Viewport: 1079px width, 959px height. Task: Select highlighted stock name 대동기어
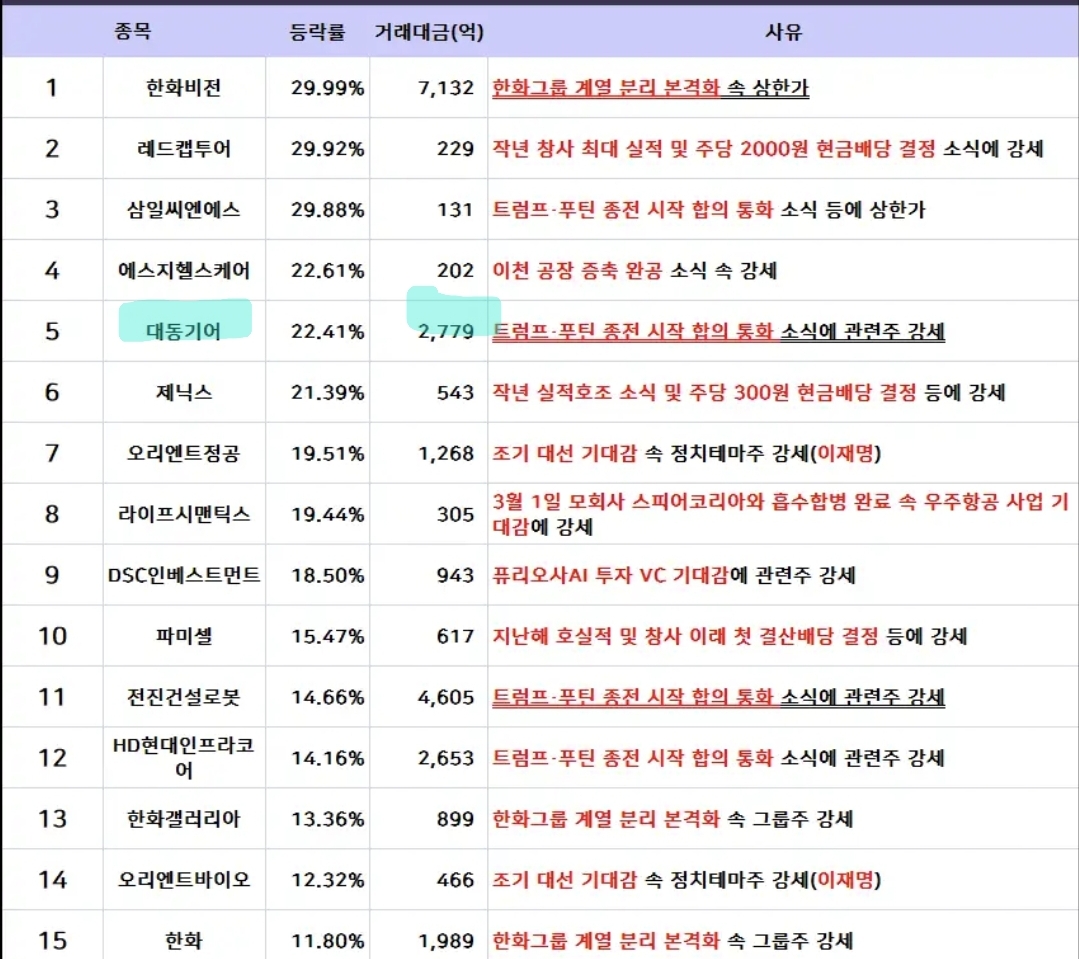click(x=184, y=332)
